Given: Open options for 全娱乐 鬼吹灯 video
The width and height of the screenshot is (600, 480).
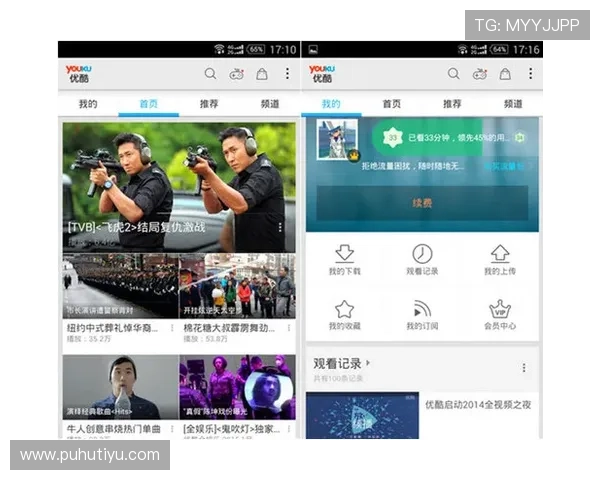Looking at the screenshot, I should point(289,429).
